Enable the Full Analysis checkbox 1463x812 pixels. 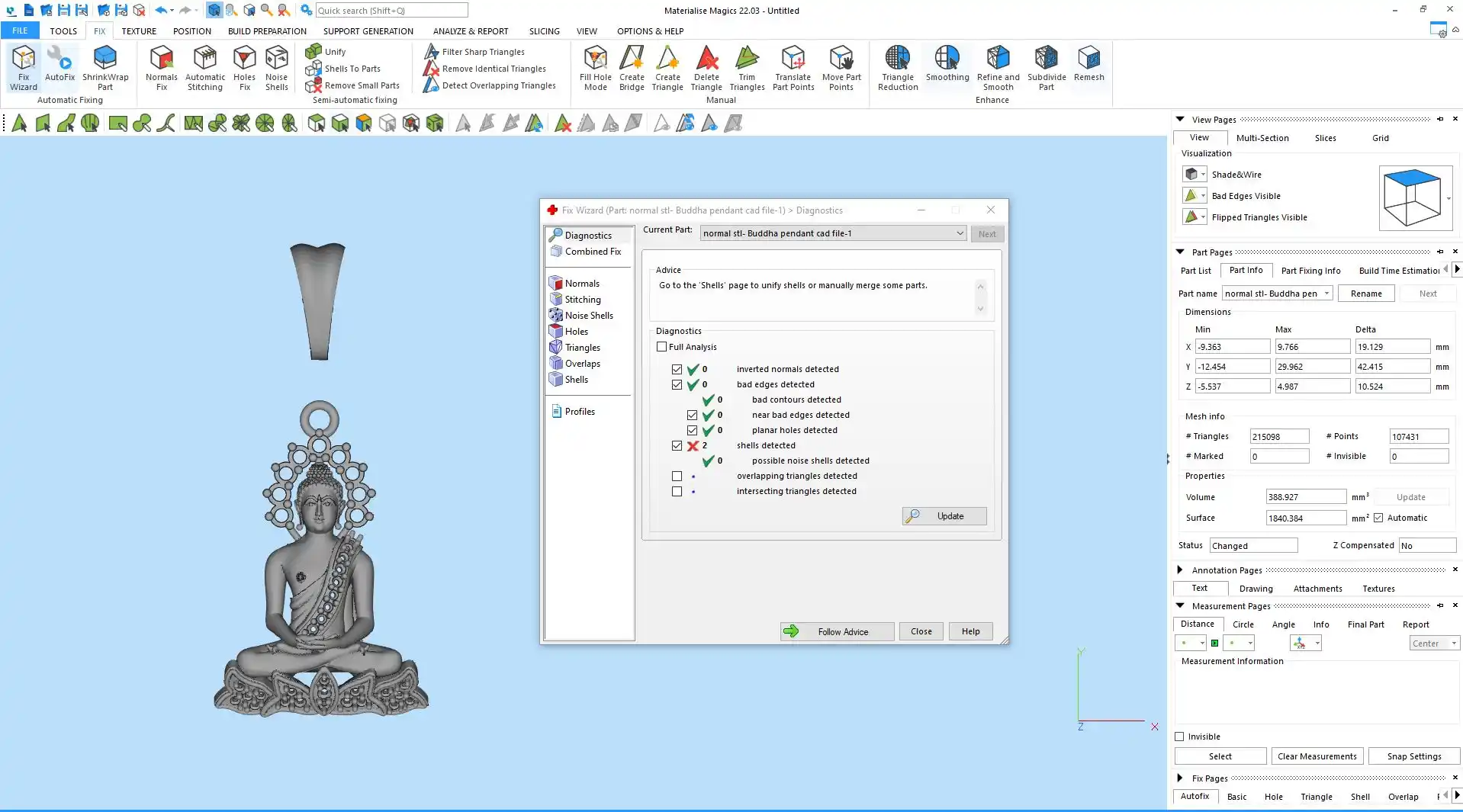pos(662,347)
